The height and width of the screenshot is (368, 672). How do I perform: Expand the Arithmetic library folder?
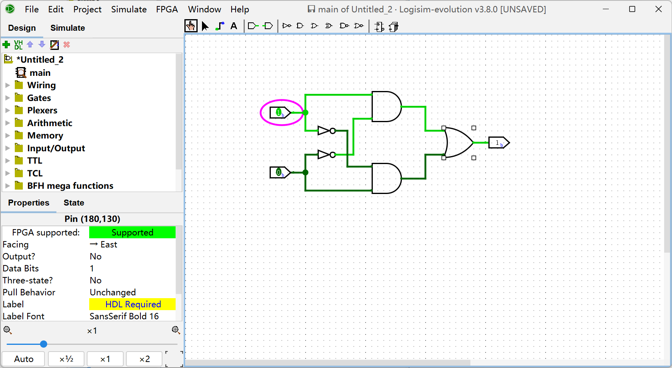click(x=7, y=123)
